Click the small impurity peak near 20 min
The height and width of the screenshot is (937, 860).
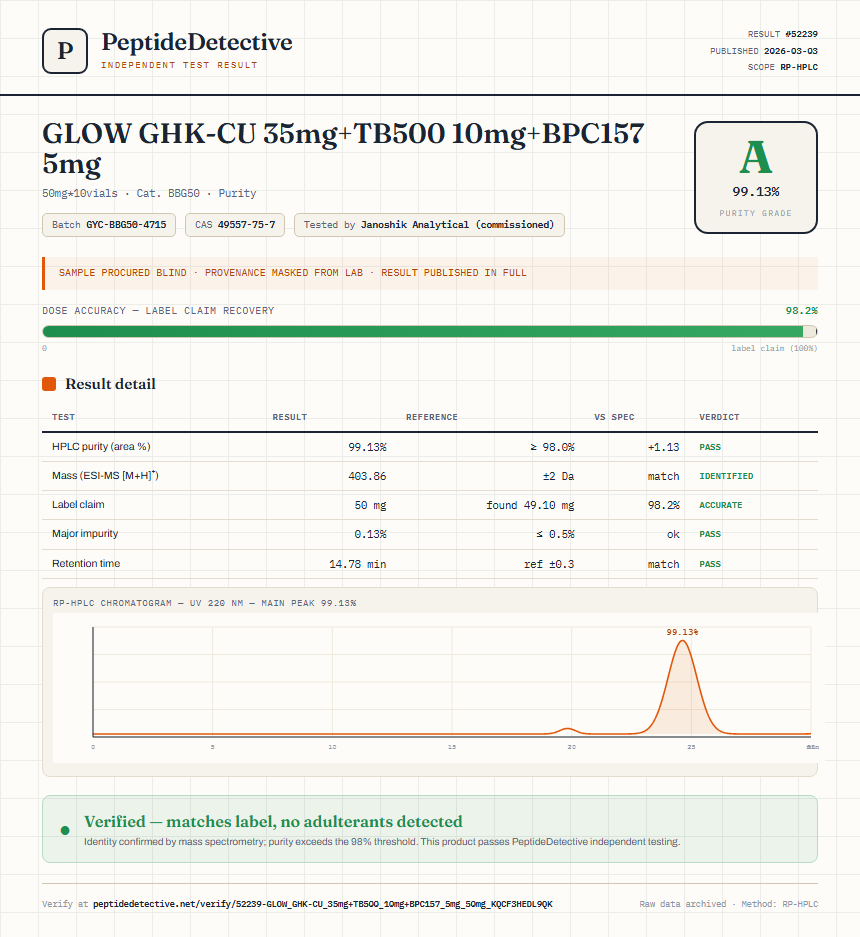coord(568,730)
